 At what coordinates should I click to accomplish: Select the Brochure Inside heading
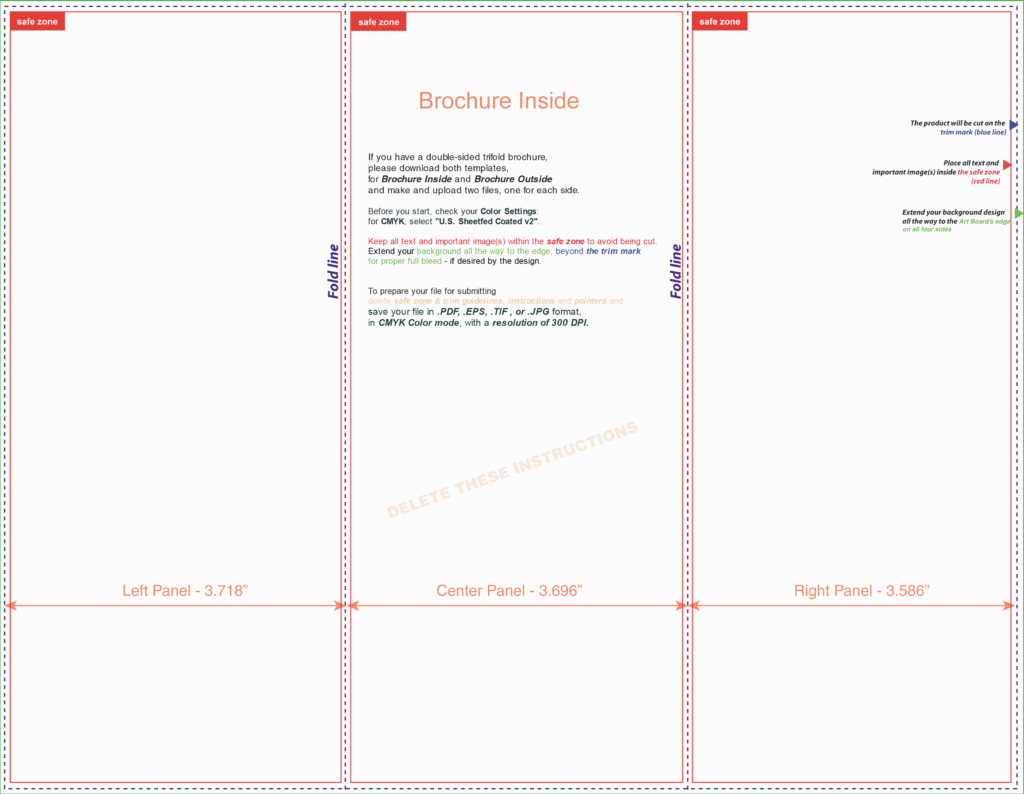tap(498, 101)
